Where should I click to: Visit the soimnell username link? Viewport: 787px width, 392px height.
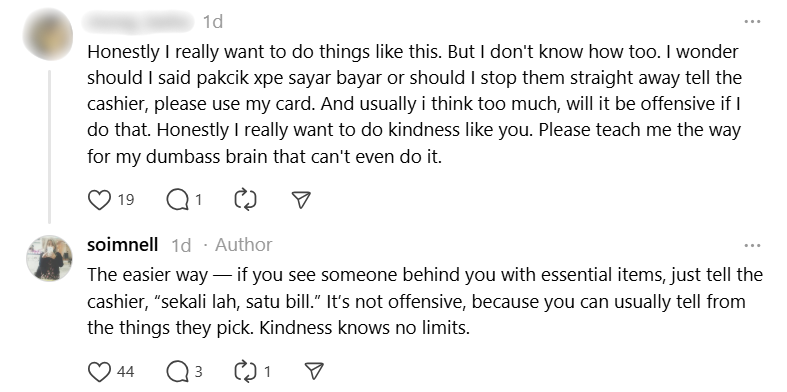click(x=122, y=245)
